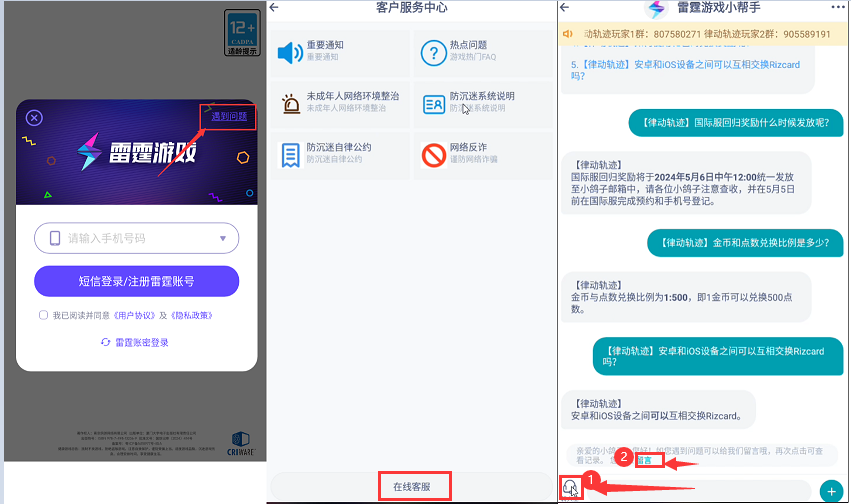Open the 留言 link in chat

(x=644, y=460)
